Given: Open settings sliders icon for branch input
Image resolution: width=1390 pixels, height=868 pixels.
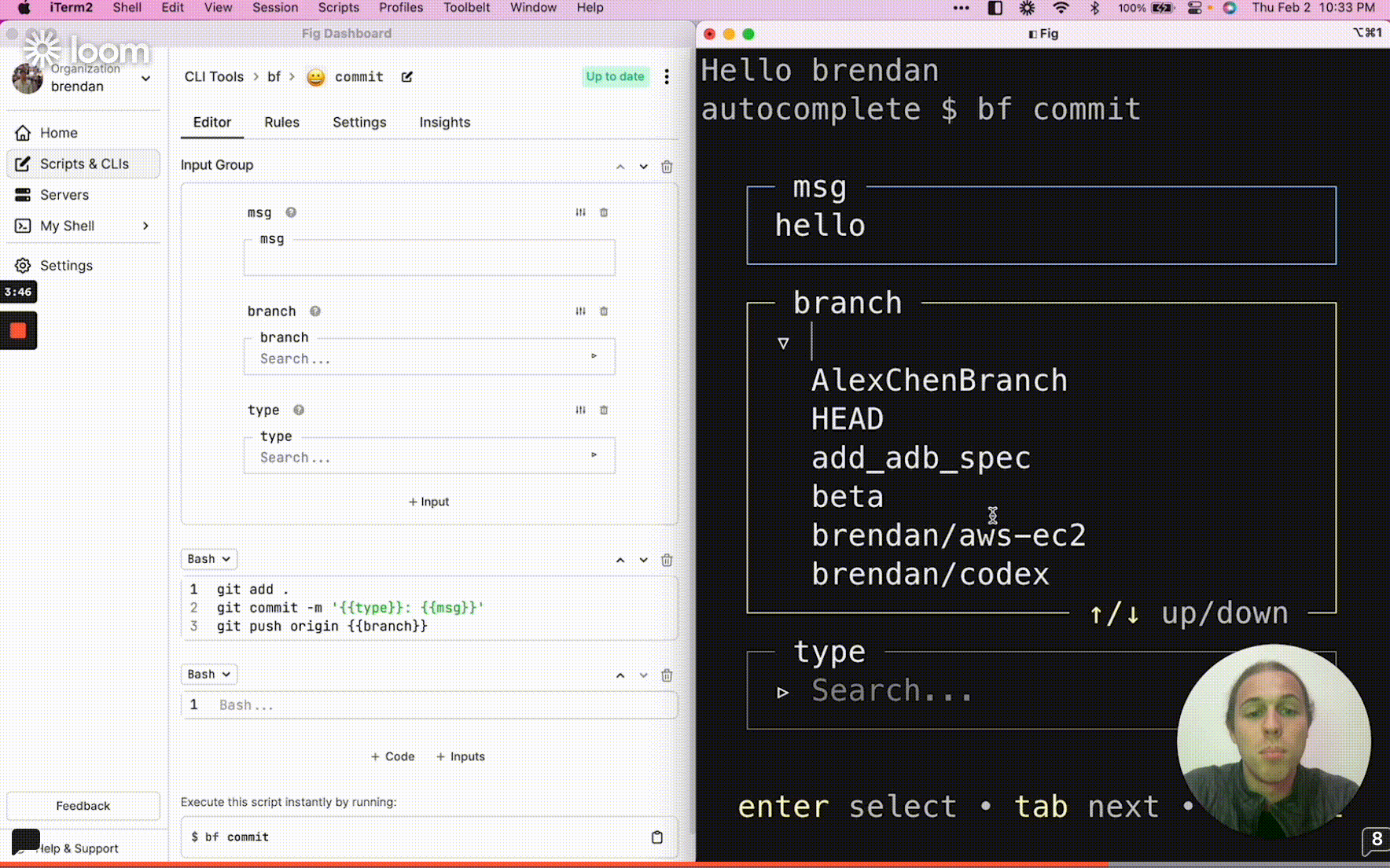Looking at the screenshot, I should click(580, 311).
